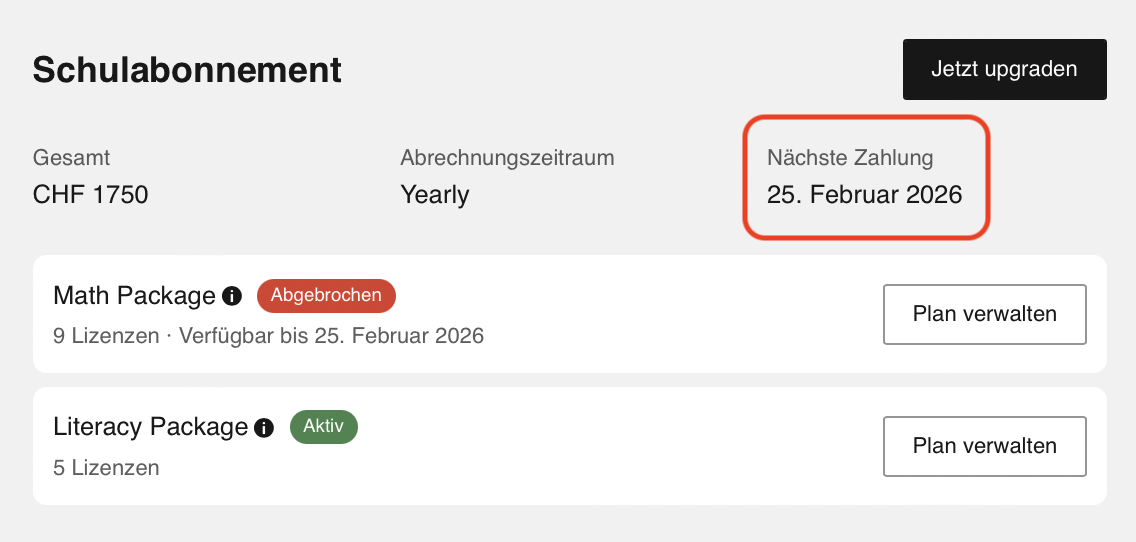Click the red Abgebrochen status badge
Viewport: 1136px width, 542px height.
(x=326, y=295)
